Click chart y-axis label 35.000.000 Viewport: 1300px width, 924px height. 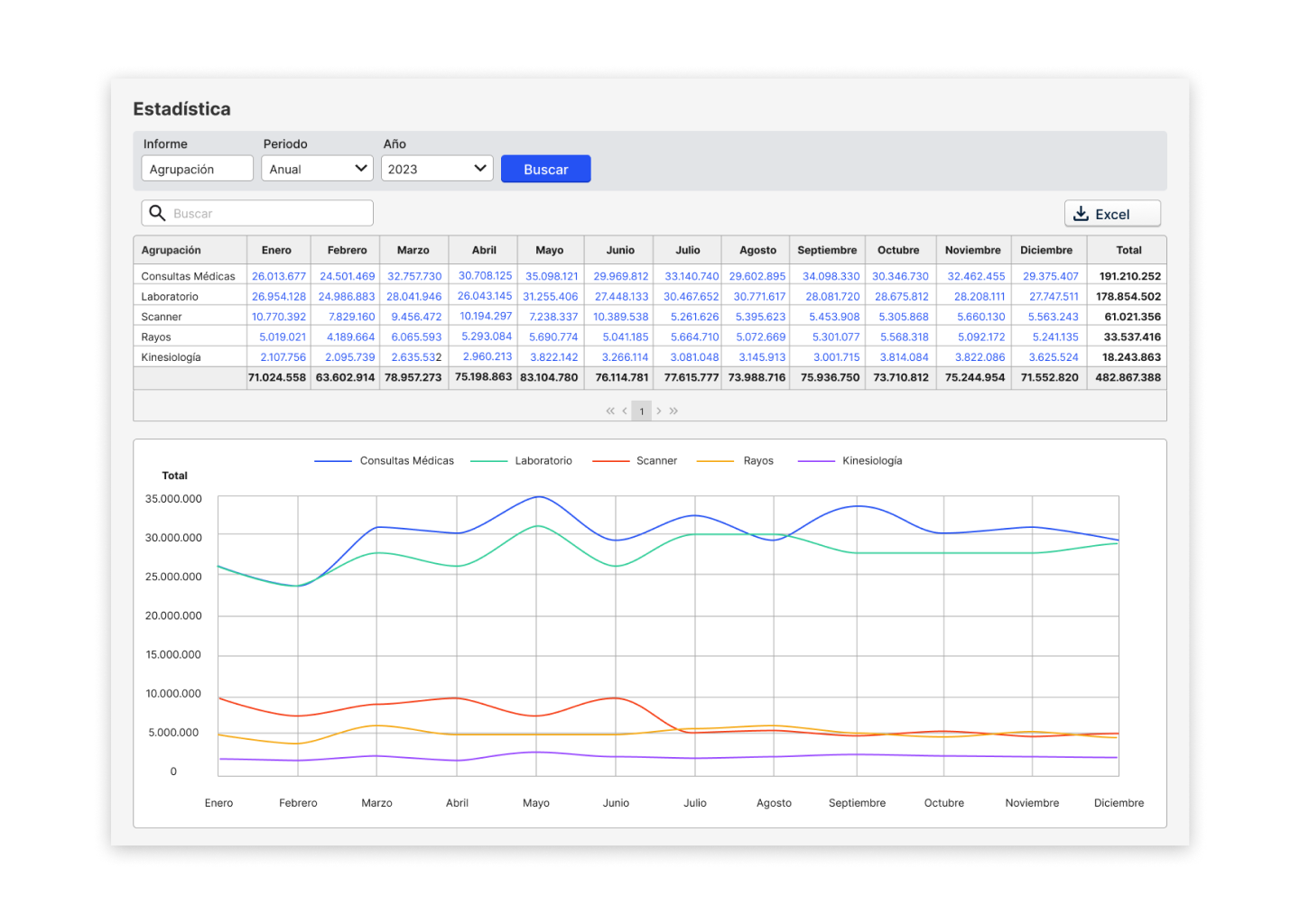[173, 499]
